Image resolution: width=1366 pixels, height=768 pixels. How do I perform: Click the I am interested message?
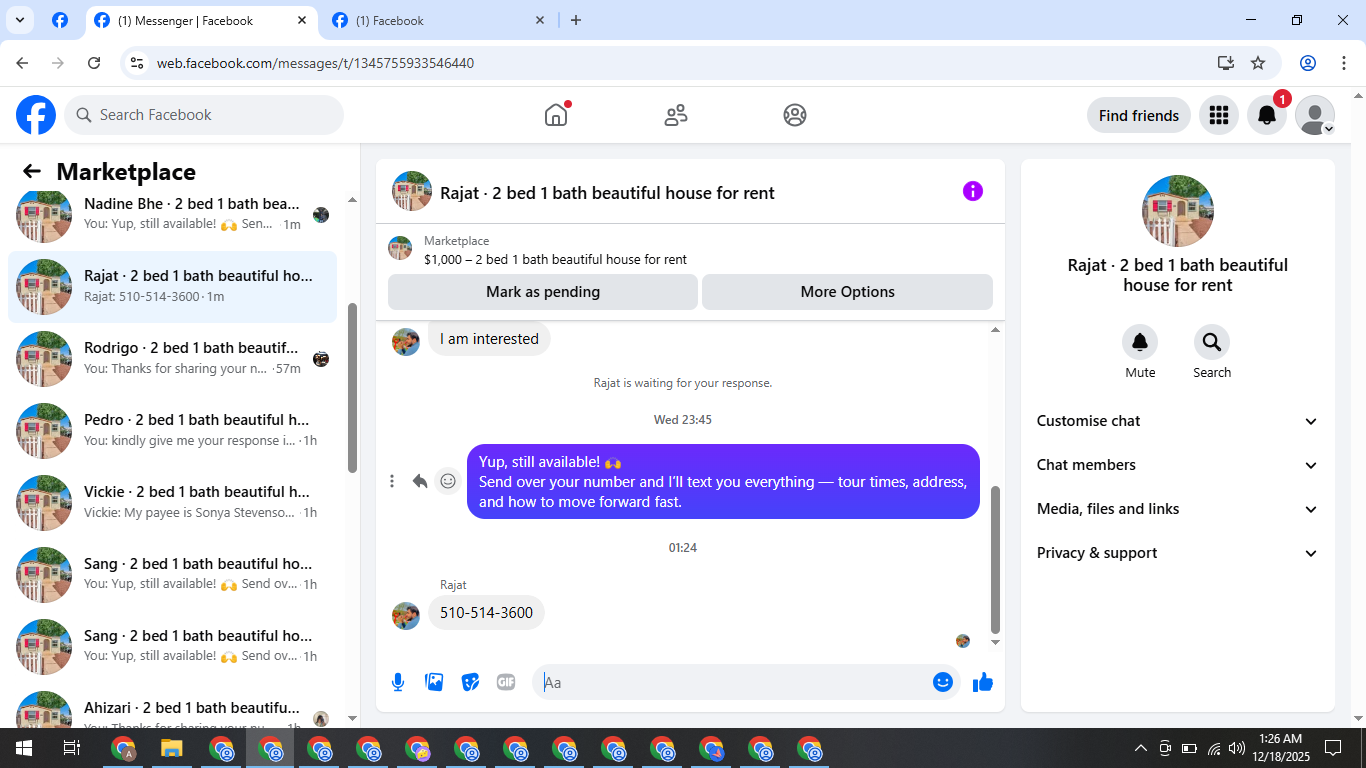[x=489, y=339]
